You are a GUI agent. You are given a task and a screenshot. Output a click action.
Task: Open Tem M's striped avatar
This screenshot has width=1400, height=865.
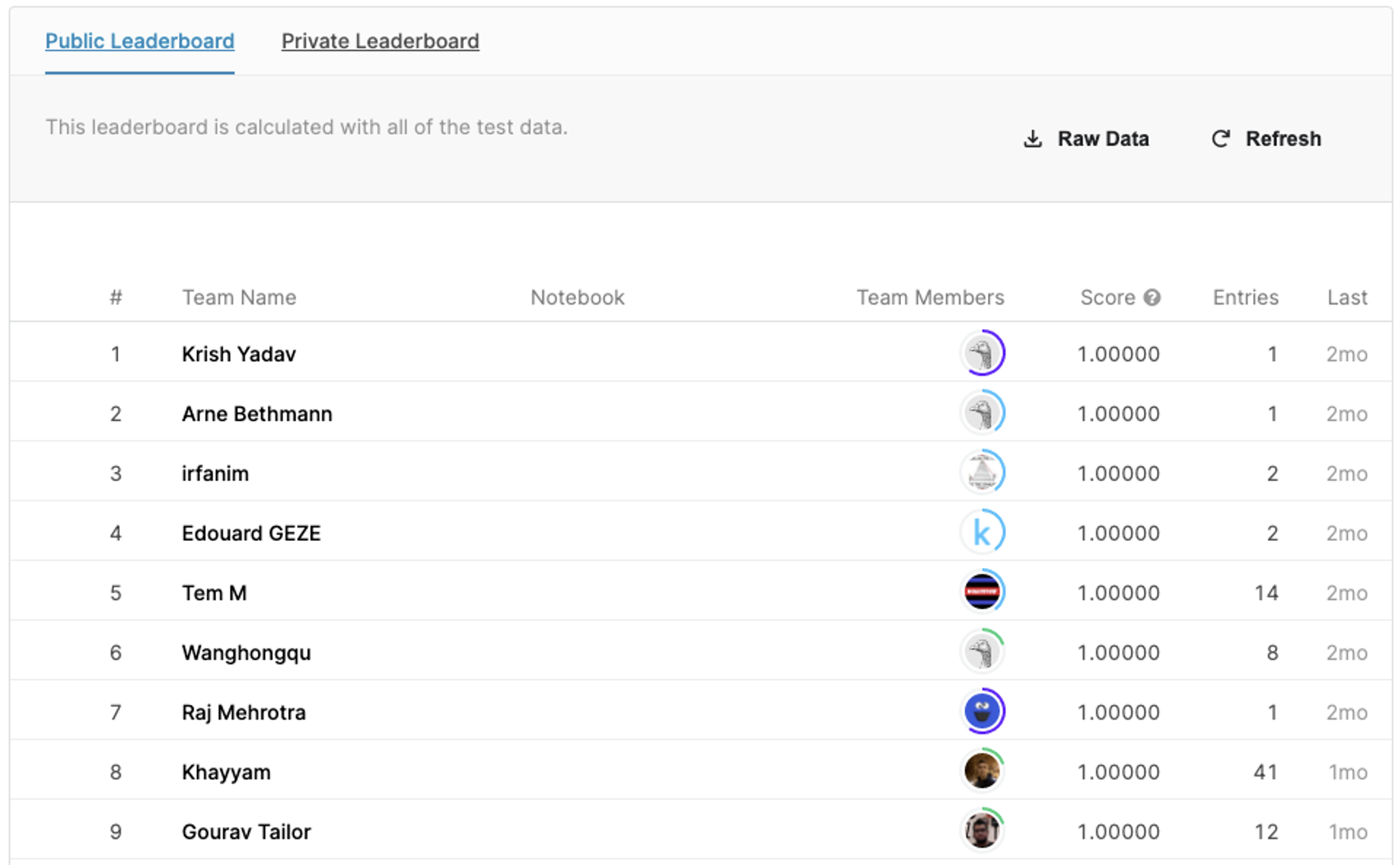point(982,593)
